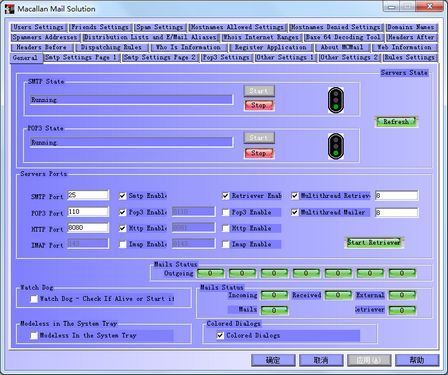This screenshot has width=448, height=375.
Task: Open Whois Internet Ranges tab
Action: pos(261,37)
